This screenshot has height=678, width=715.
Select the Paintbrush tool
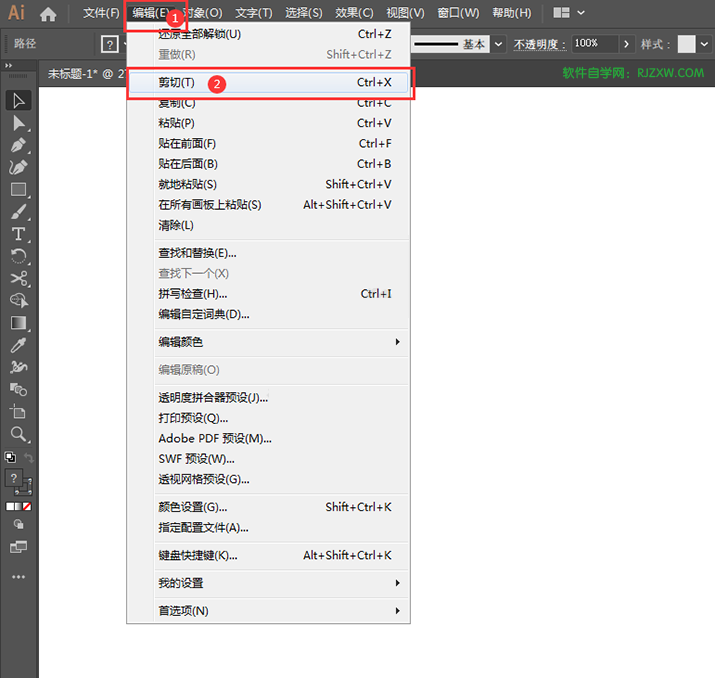pos(18,212)
